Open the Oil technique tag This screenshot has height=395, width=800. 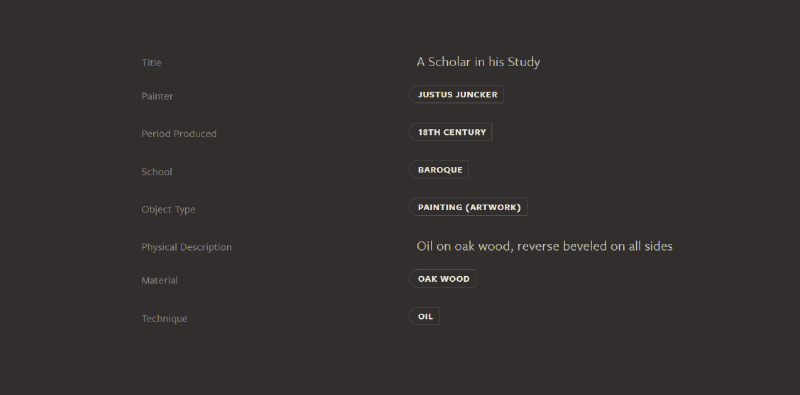click(x=424, y=316)
